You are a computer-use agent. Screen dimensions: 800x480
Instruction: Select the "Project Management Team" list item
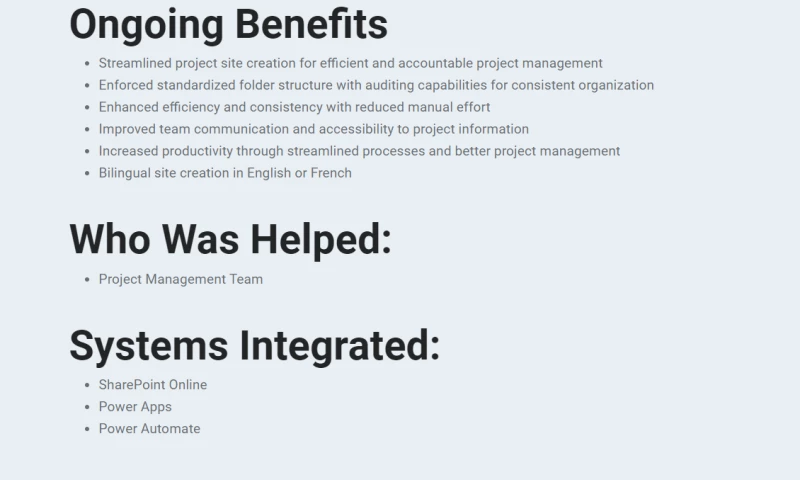coord(180,279)
